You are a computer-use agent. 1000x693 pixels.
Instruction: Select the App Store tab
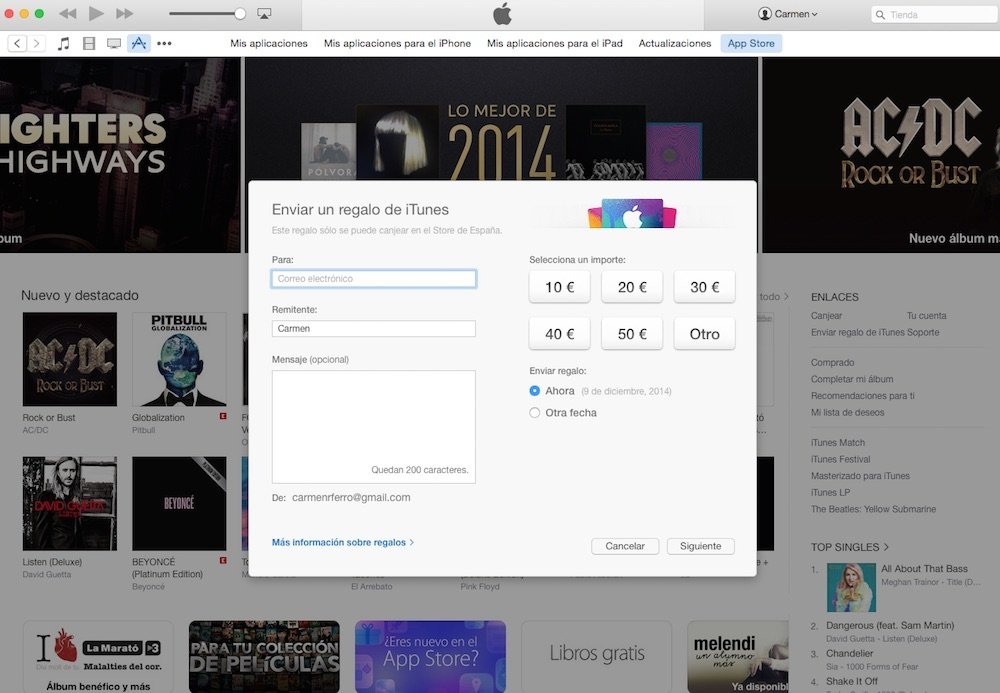[x=751, y=43]
